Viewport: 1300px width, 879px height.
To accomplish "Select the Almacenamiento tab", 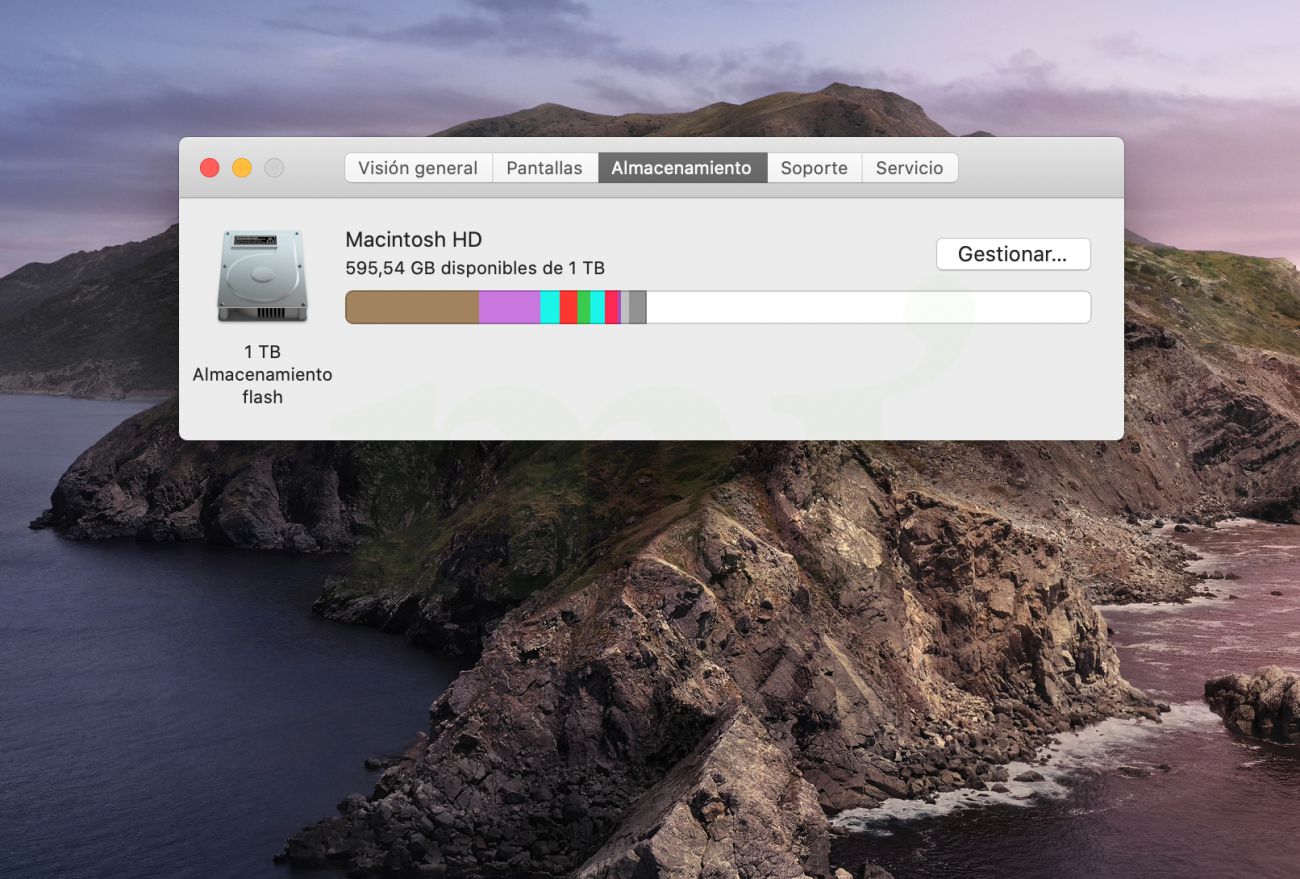I will point(682,168).
